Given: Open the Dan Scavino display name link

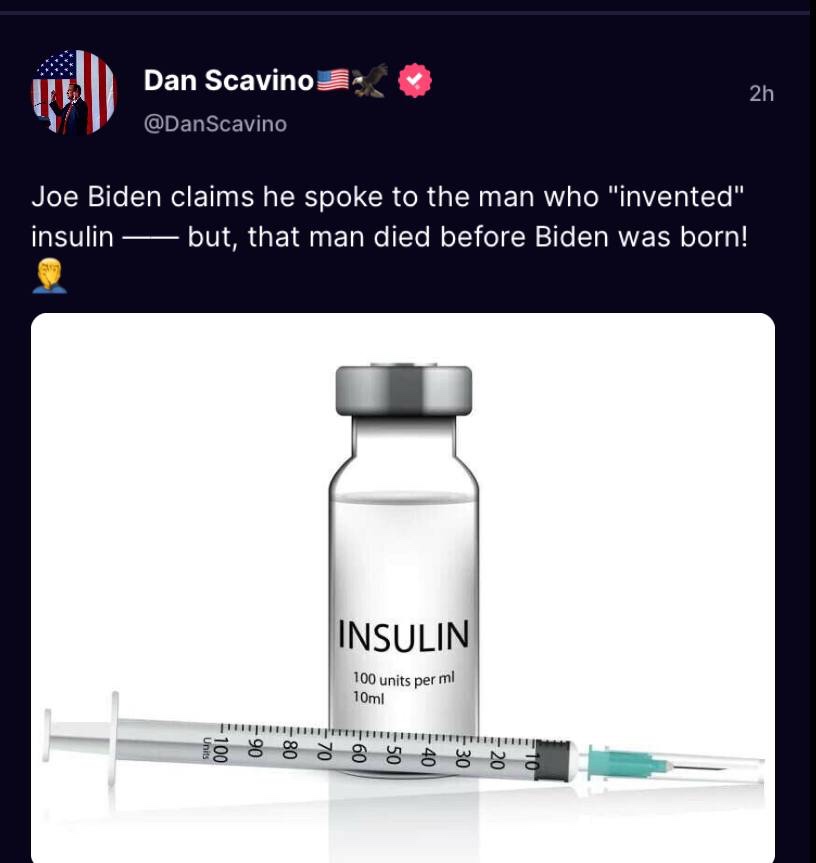Looking at the screenshot, I should click(229, 82).
